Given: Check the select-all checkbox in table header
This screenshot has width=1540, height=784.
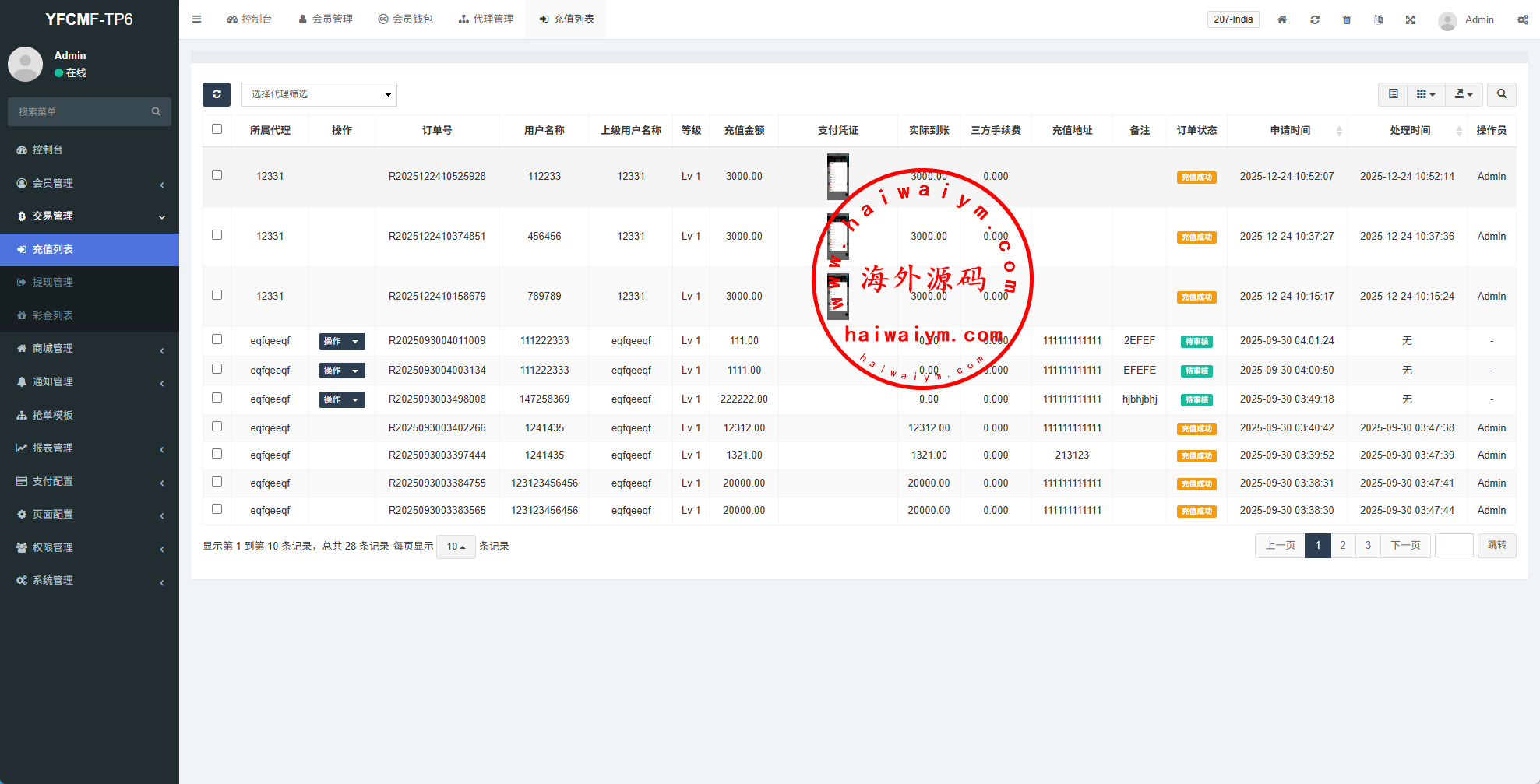Looking at the screenshot, I should 217,129.
